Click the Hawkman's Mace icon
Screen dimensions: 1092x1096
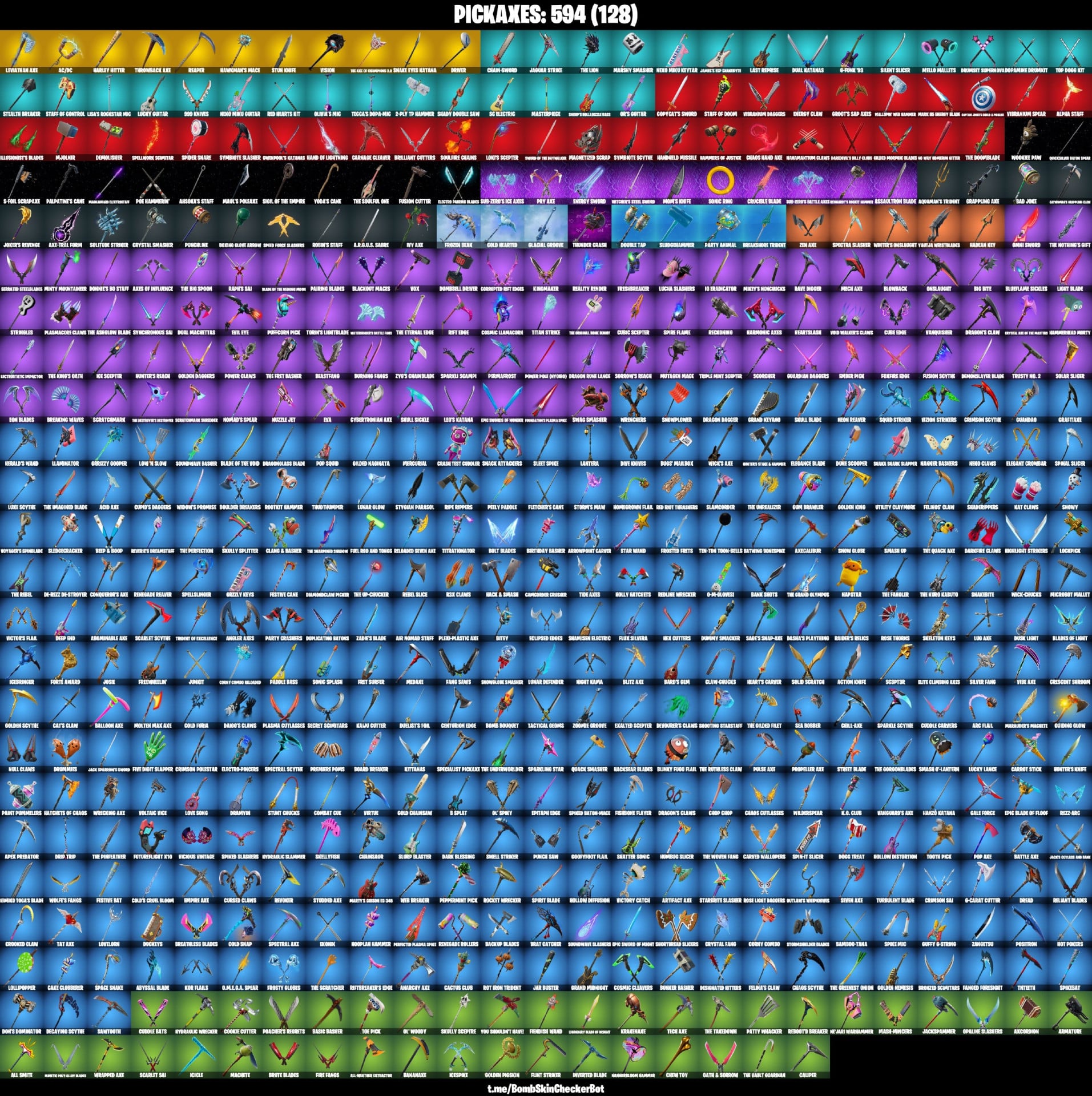(240, 52)
